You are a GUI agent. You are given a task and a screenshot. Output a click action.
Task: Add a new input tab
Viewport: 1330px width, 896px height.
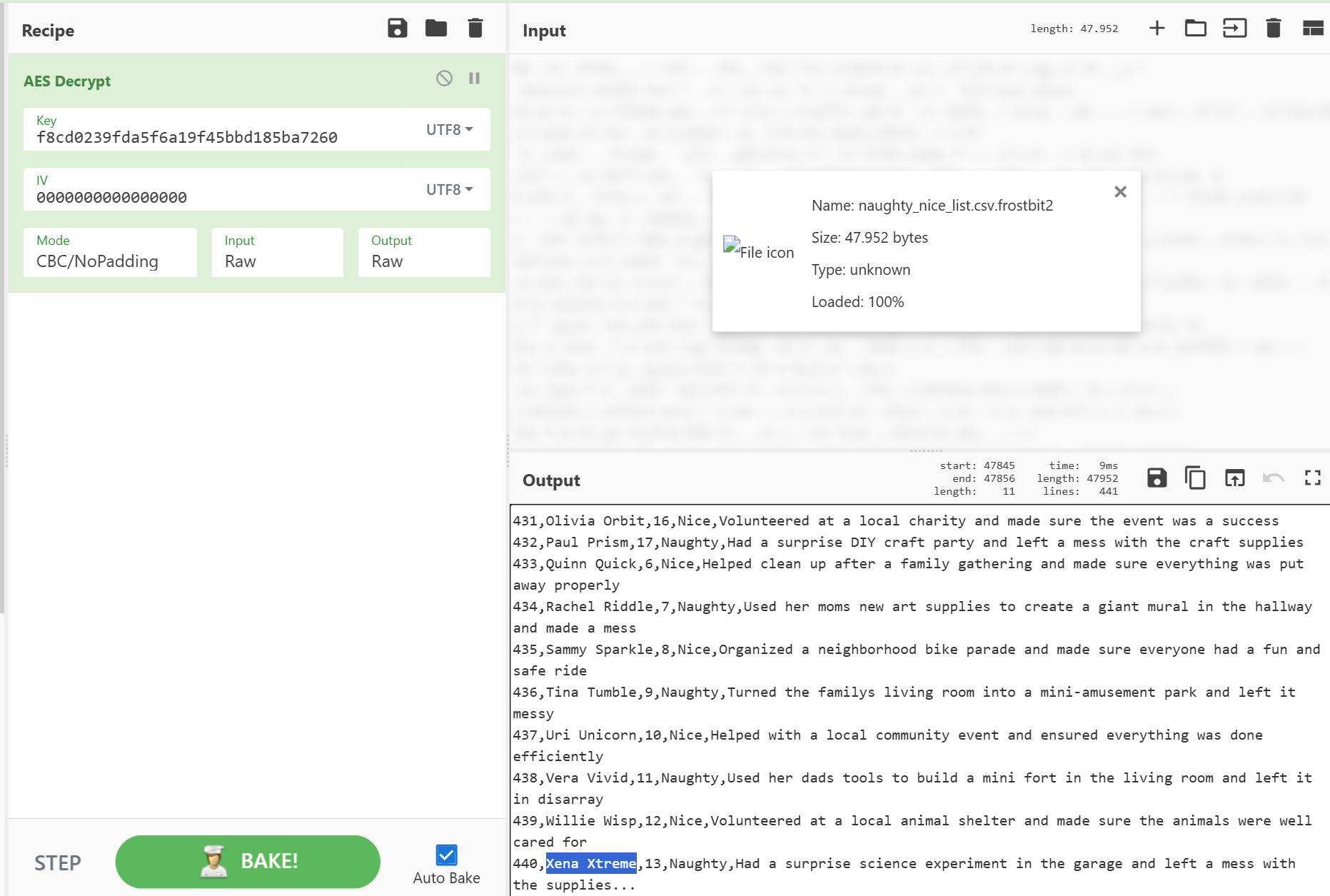pos(1157,29)
